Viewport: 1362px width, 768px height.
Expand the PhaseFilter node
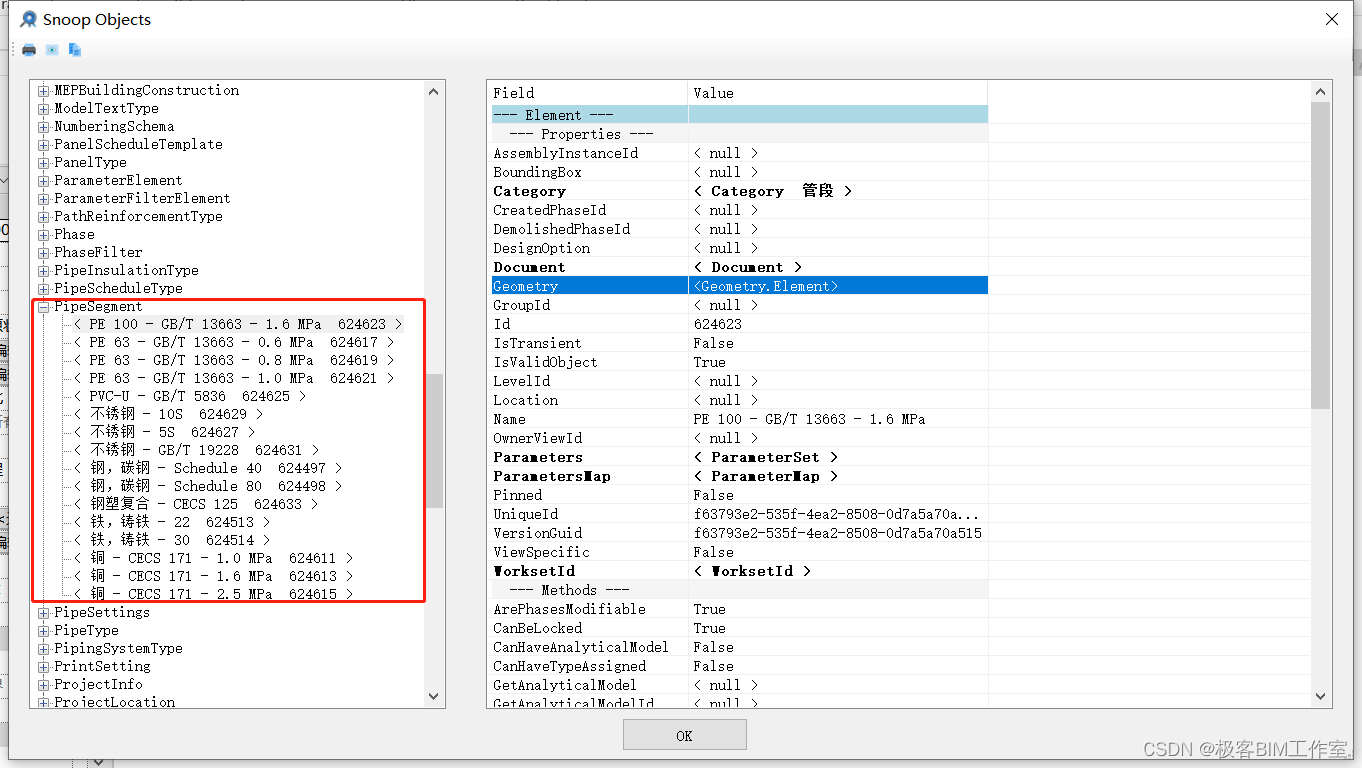pyautogui.click(x=44, y=253)
